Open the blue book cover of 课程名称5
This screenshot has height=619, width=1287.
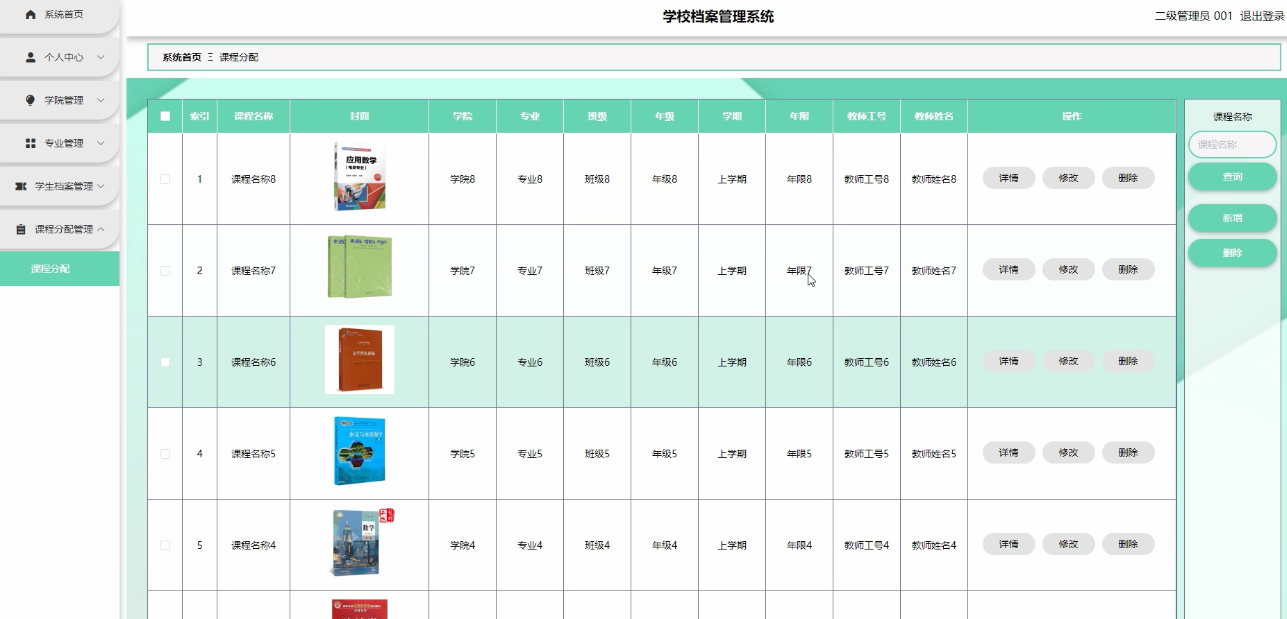click(358, 451)
